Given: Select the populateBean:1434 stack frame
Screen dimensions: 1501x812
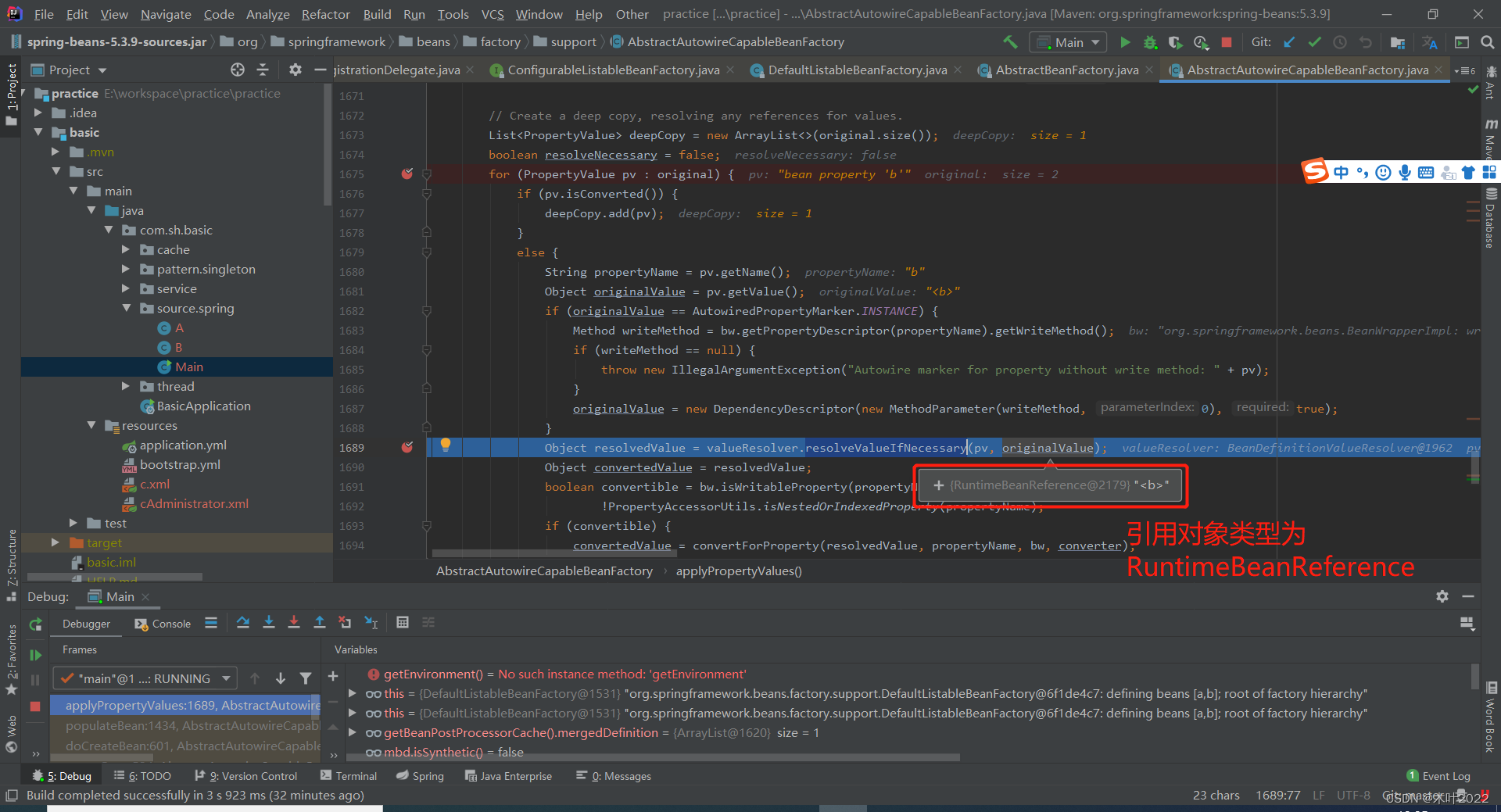Looking at the screenshot, I should (185, 725).
